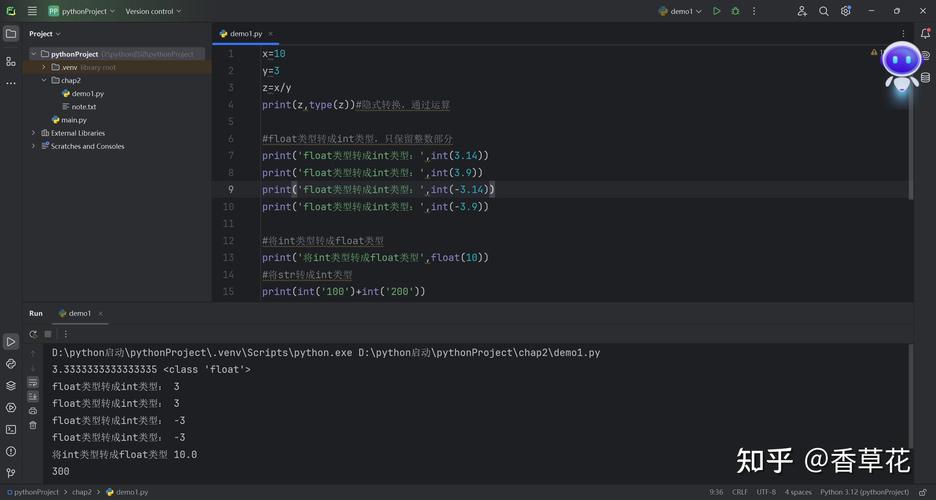This screenshot has width=936, height=500.
Task: Open the Notifications bell icon
Action: [924, 33]
